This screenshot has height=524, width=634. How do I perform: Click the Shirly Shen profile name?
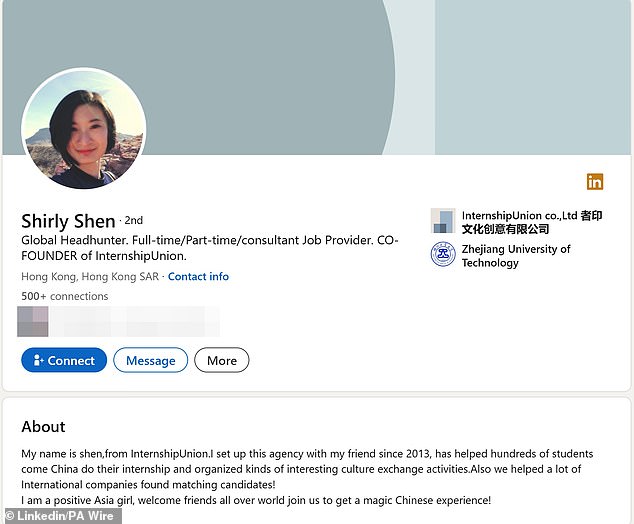[x=68, y=221]
